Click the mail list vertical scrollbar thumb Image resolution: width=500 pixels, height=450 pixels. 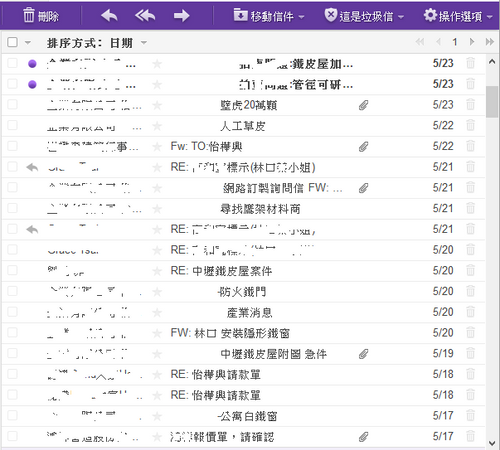492,102
